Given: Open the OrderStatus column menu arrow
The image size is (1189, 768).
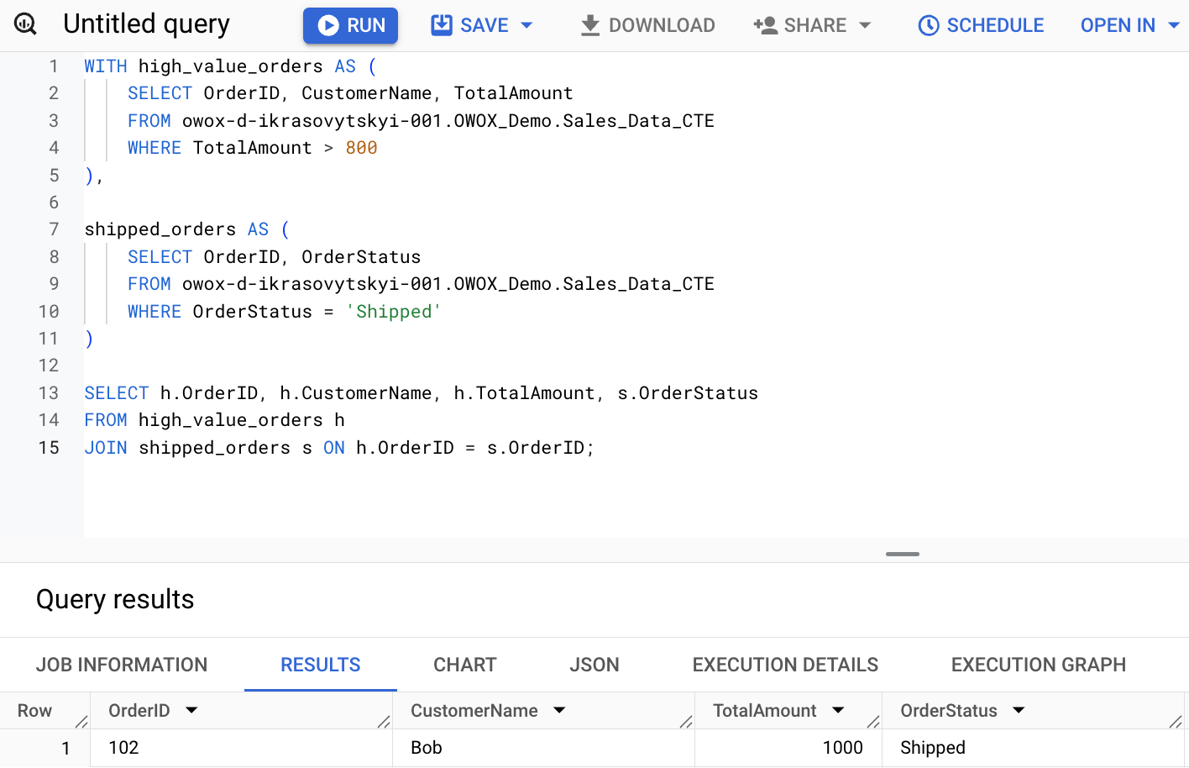Looking at the screenshot, I should tap(1018, 710).
